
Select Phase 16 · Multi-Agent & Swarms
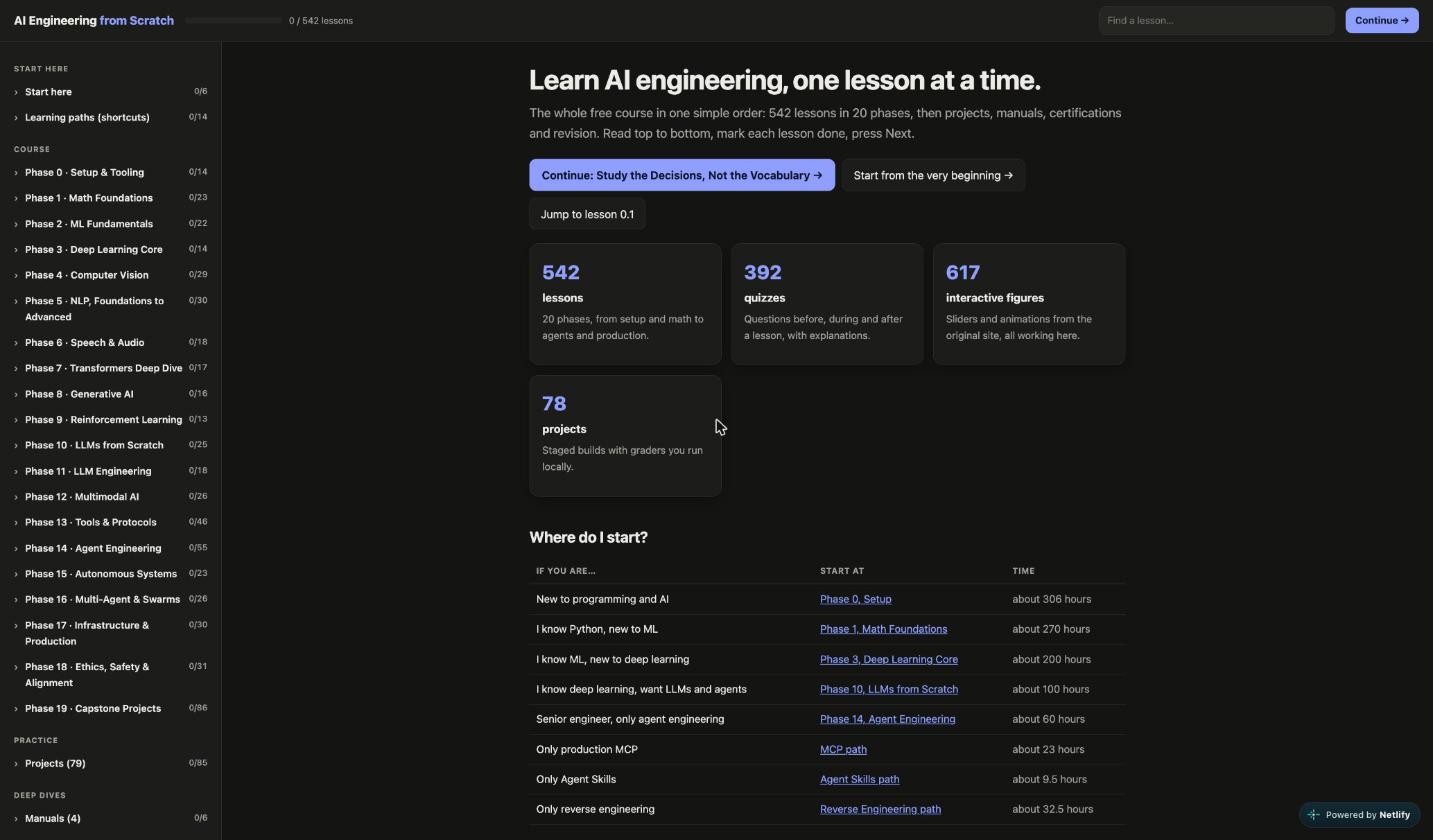(x=110, y=600)
